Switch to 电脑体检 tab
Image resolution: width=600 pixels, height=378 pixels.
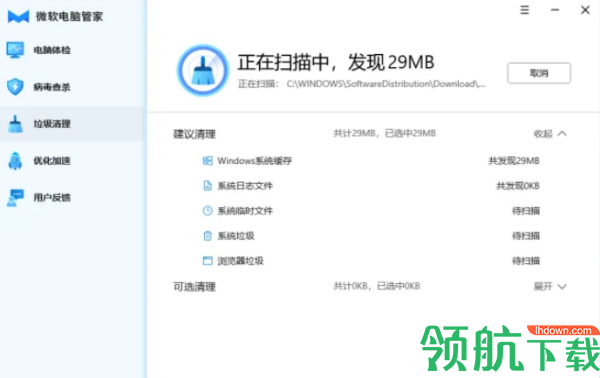(52, 50)
